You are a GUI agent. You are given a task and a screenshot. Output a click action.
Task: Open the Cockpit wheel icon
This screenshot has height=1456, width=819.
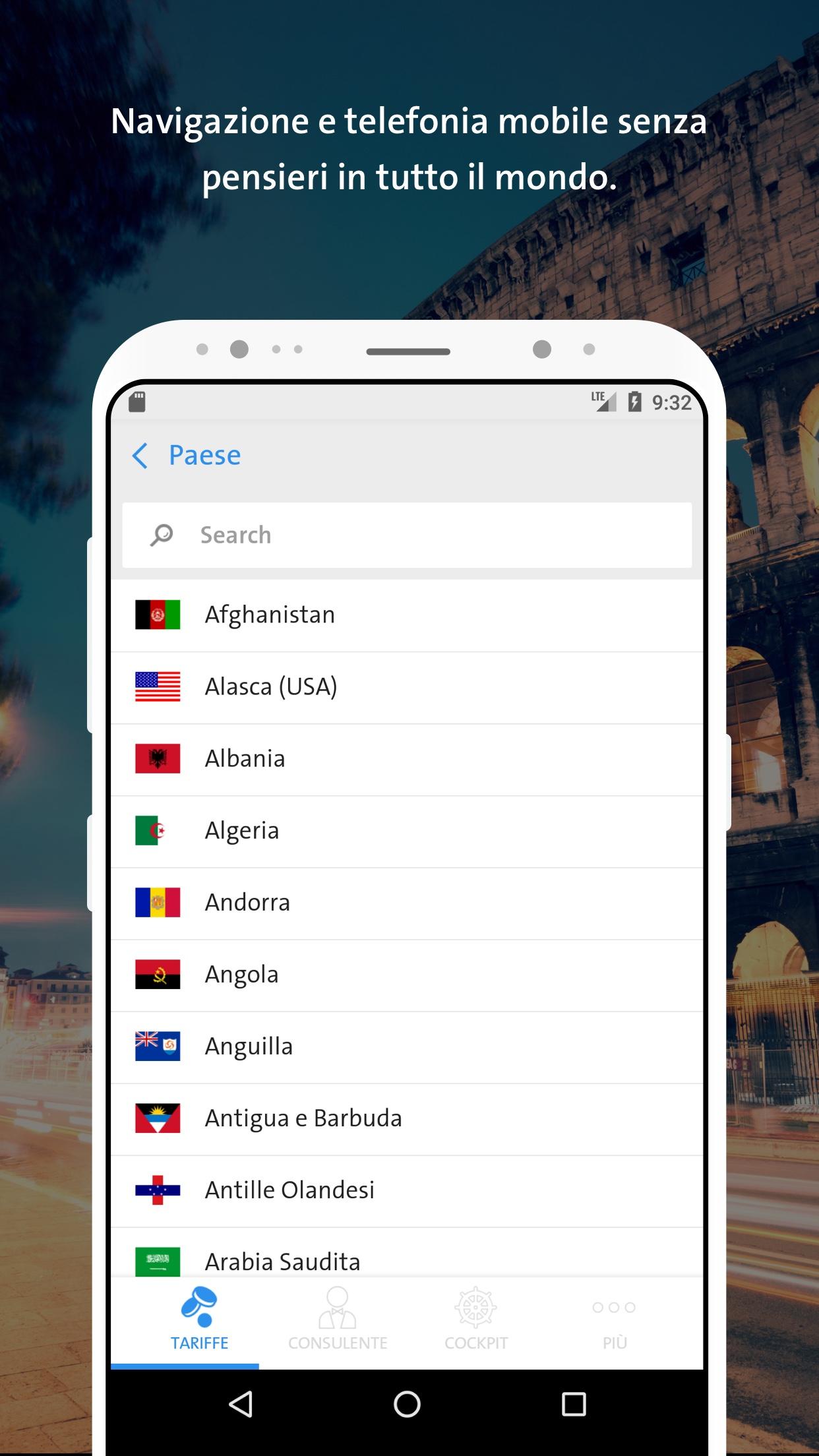click(476, 1307)
